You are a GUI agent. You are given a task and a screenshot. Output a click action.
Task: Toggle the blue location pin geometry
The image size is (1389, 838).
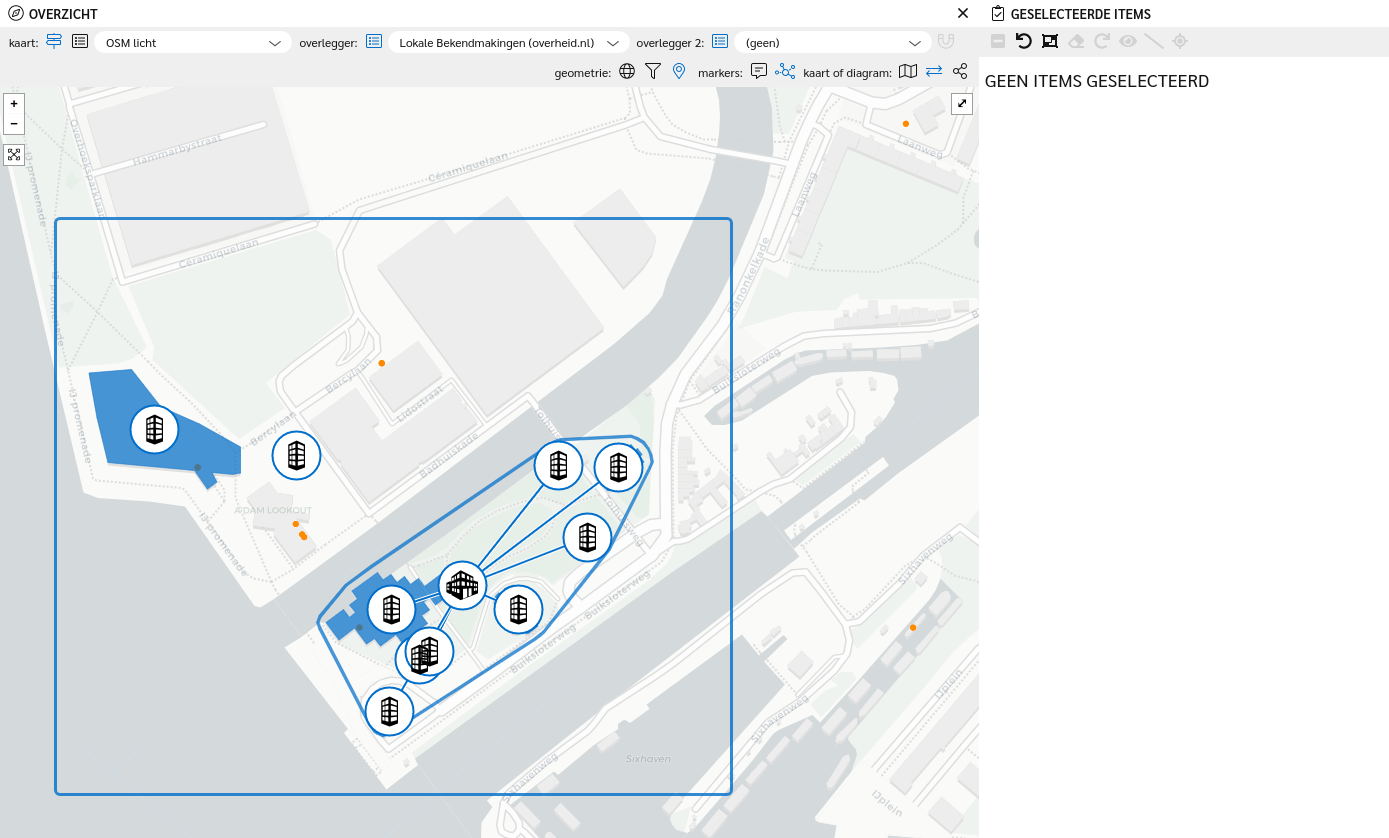679,71
